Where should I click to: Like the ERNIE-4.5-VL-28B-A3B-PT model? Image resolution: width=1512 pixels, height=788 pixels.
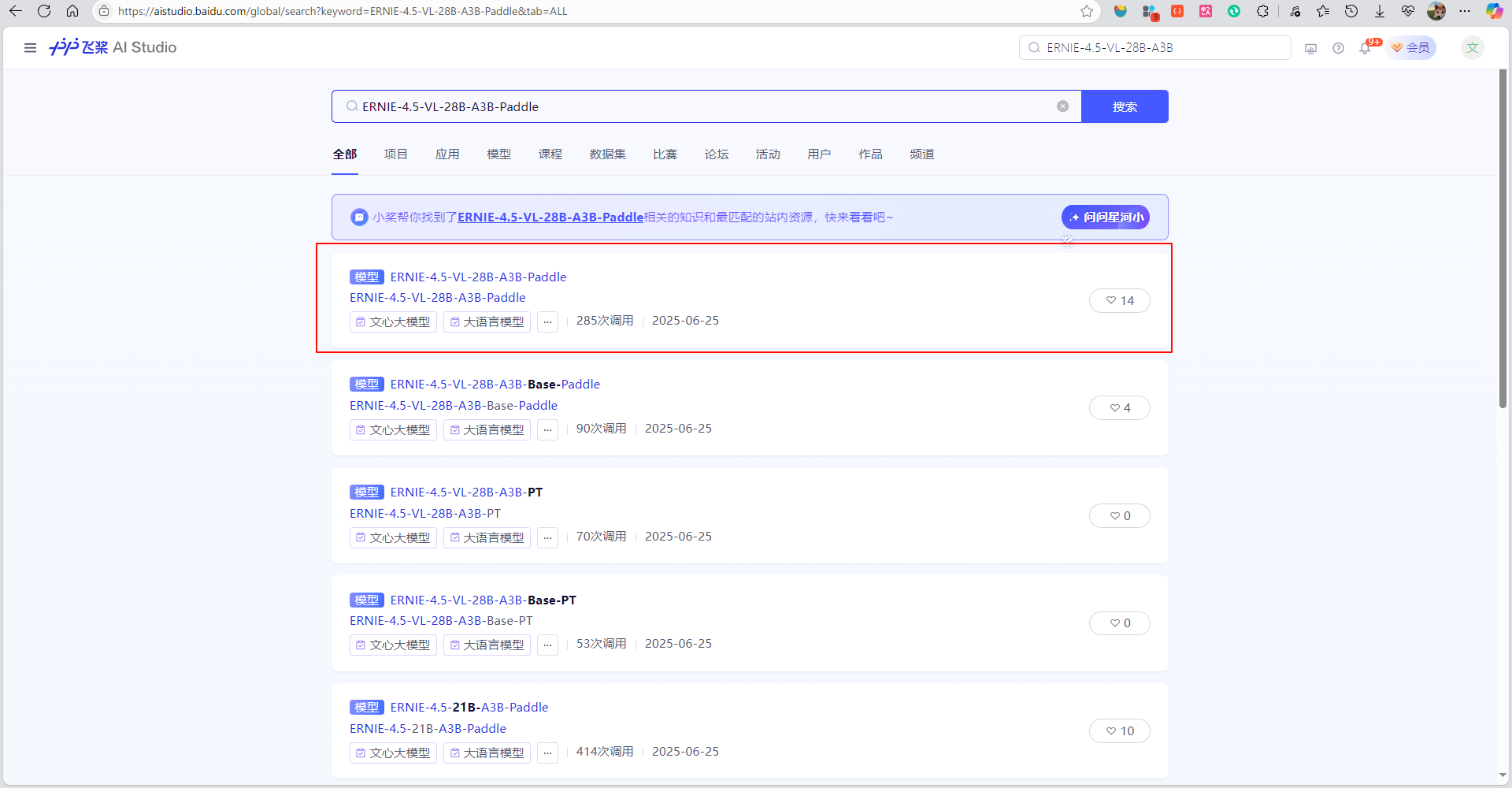pyautogui.click(x=1119, y=515)
